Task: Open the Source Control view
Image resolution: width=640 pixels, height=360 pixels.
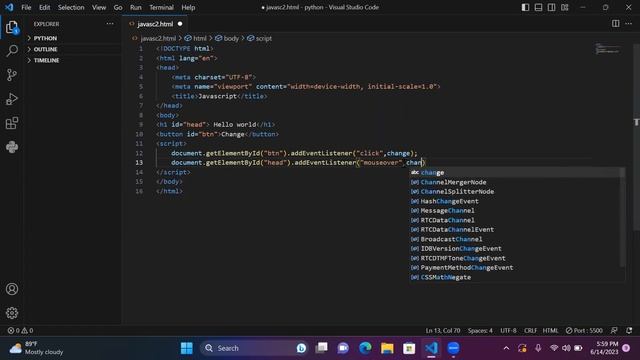Action: click(12, 75)
